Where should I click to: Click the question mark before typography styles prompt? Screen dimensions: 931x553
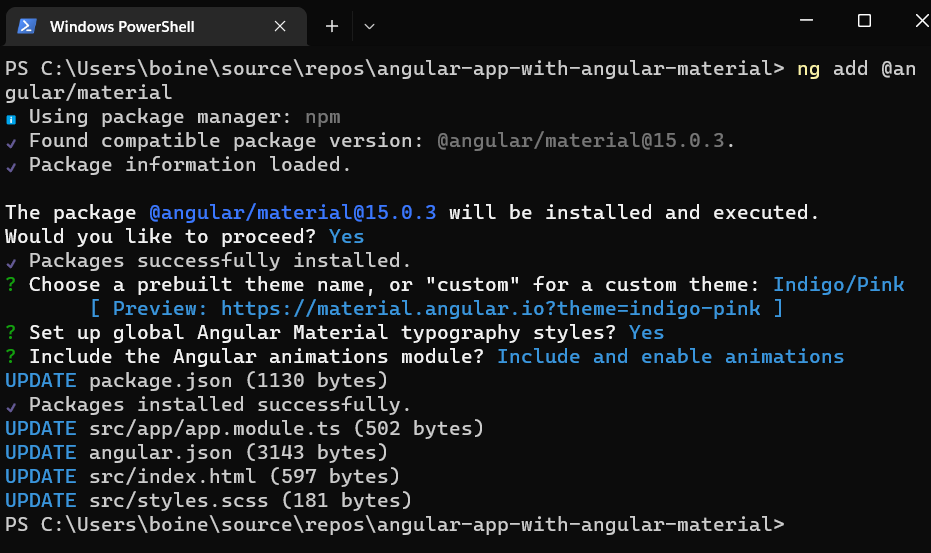[11, 332]
